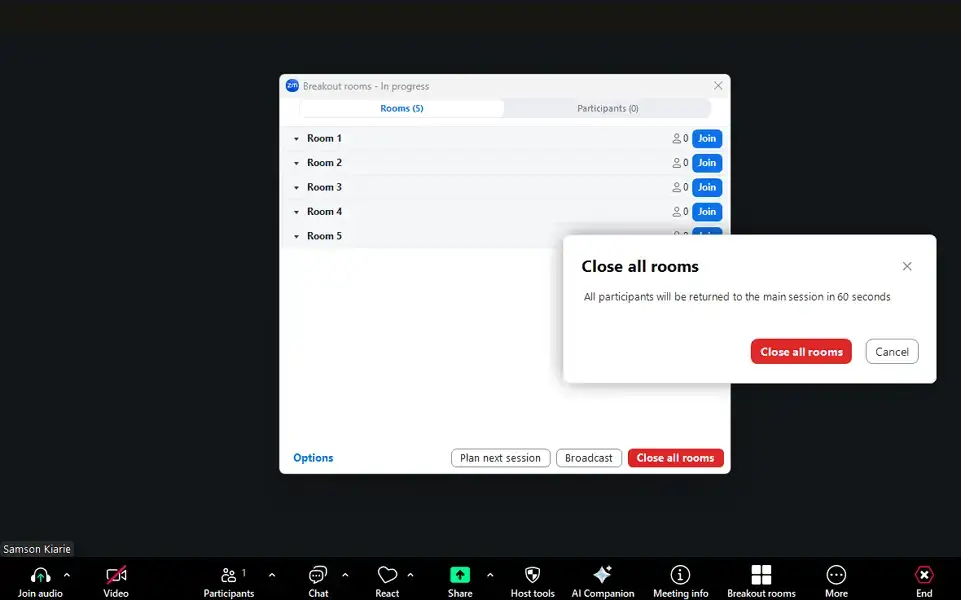The width and height of the screenshot is (961, 600).
Task: Click the React heart icon
Action: 387,575
